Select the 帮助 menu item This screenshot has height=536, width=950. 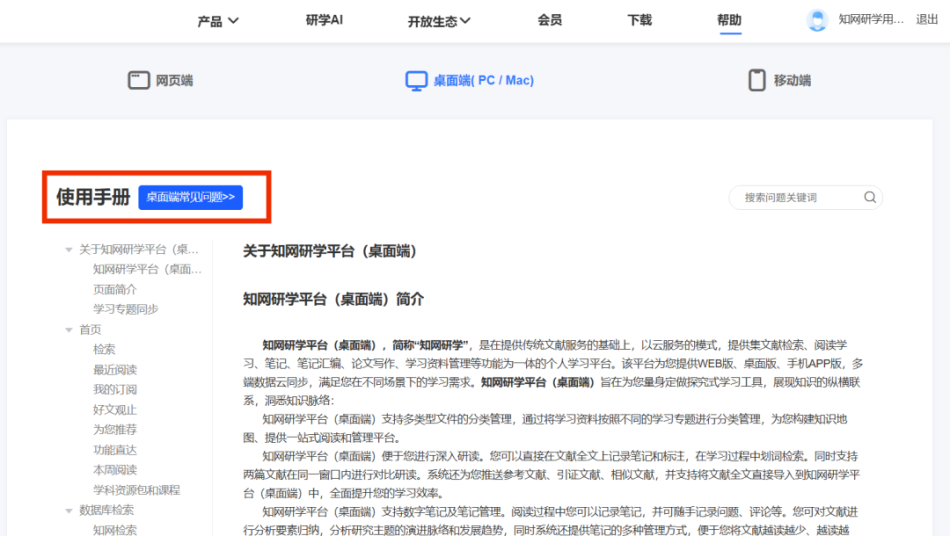(729, 20)
